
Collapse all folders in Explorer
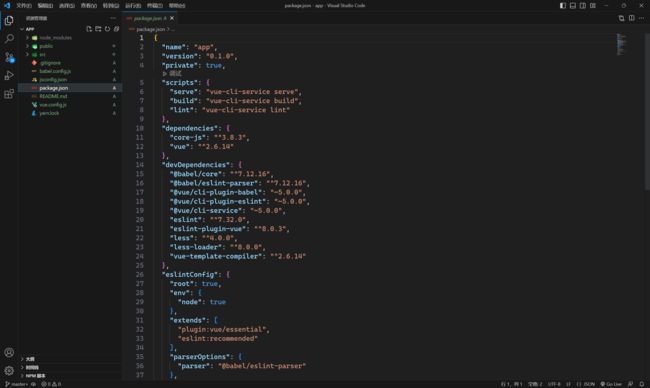(116, 29)
